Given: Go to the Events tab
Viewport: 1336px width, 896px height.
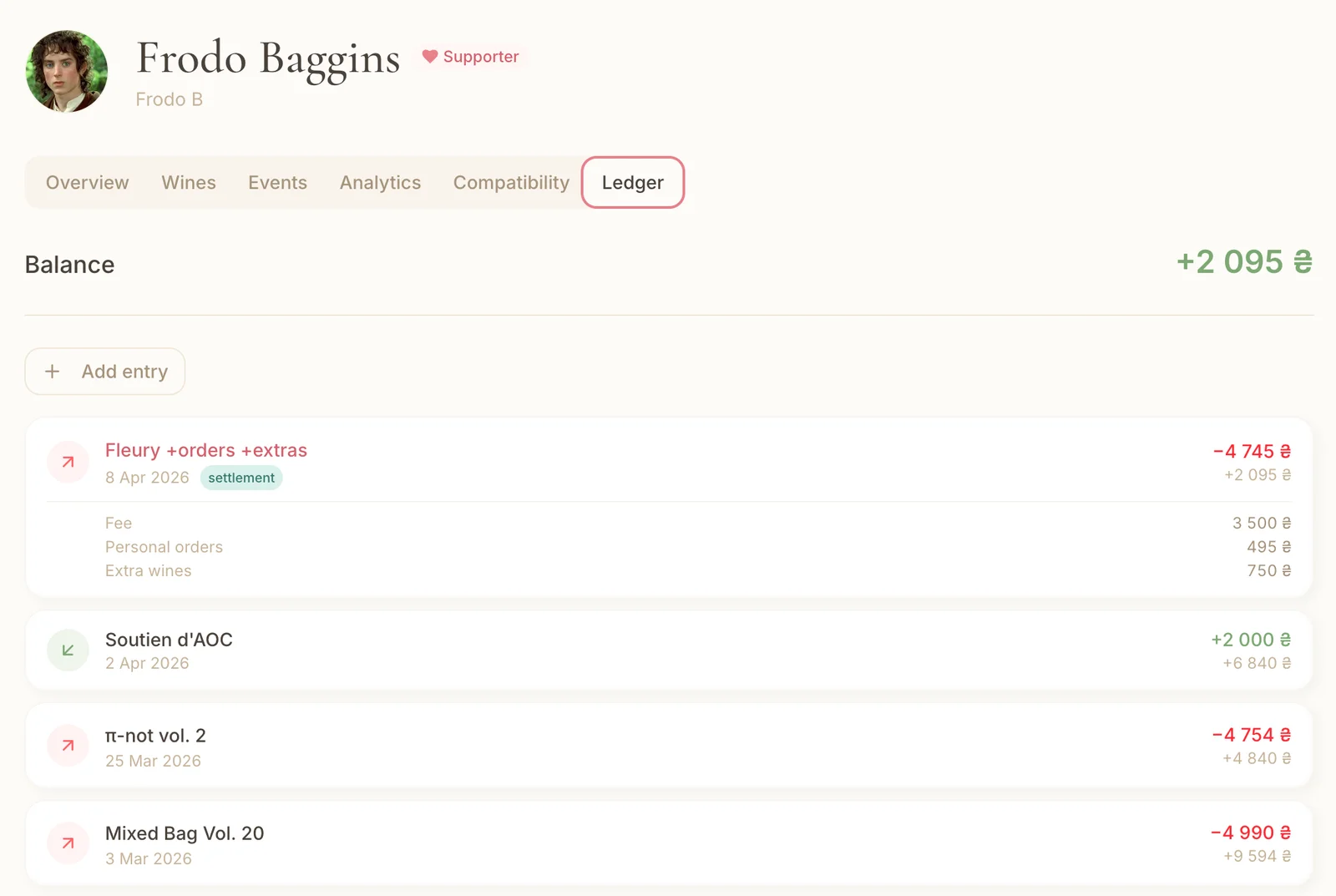Looking at the screenshot, I should pos(277,183).
